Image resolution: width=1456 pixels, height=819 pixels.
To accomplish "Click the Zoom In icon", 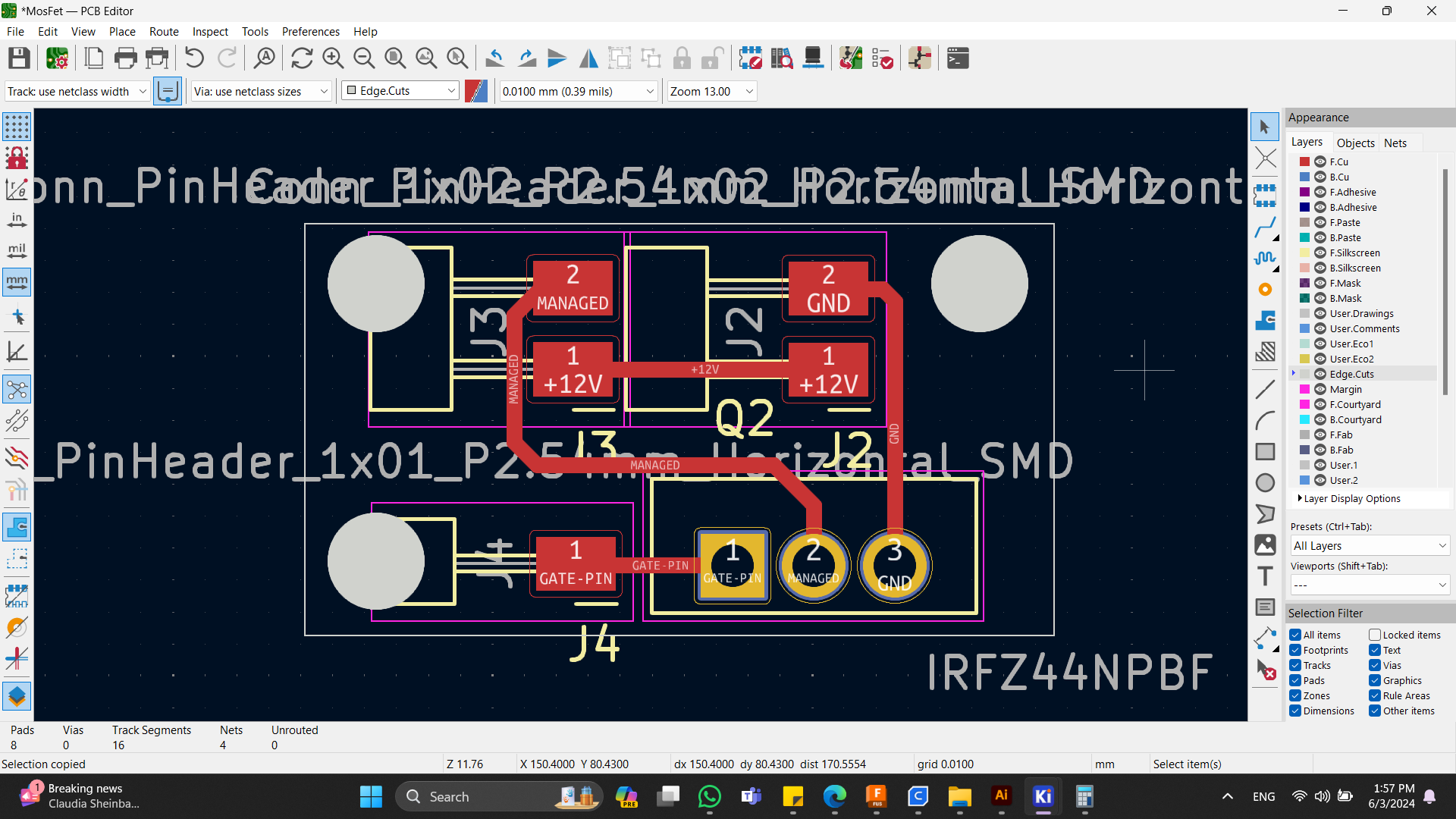I will [x=333, y=58].
